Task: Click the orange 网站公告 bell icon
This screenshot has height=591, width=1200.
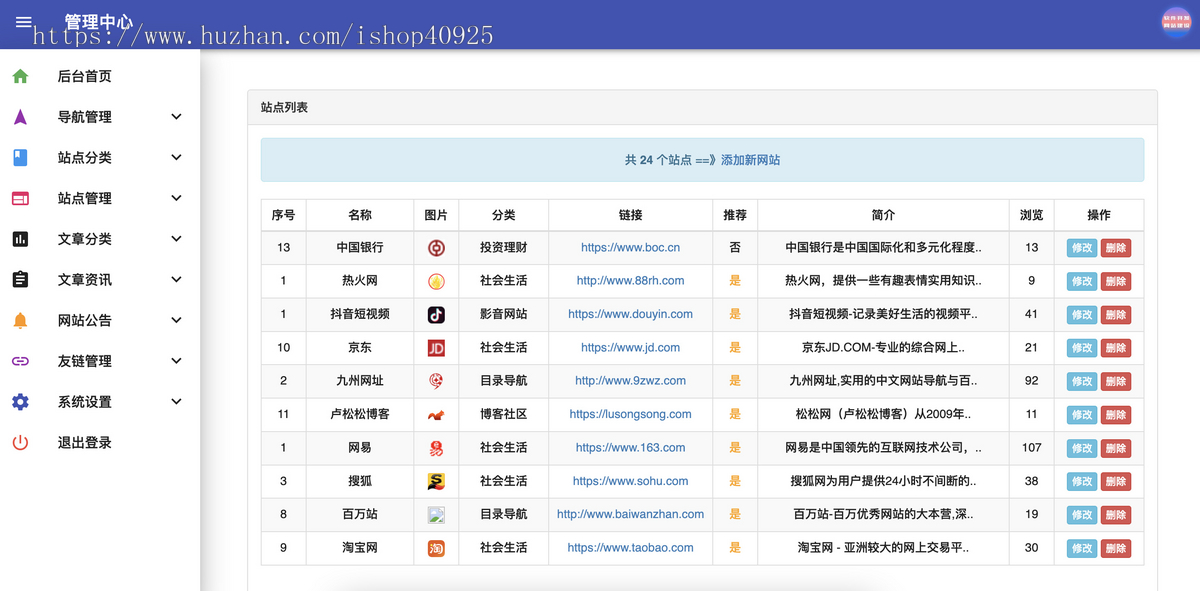Action: tap(20, 320)
